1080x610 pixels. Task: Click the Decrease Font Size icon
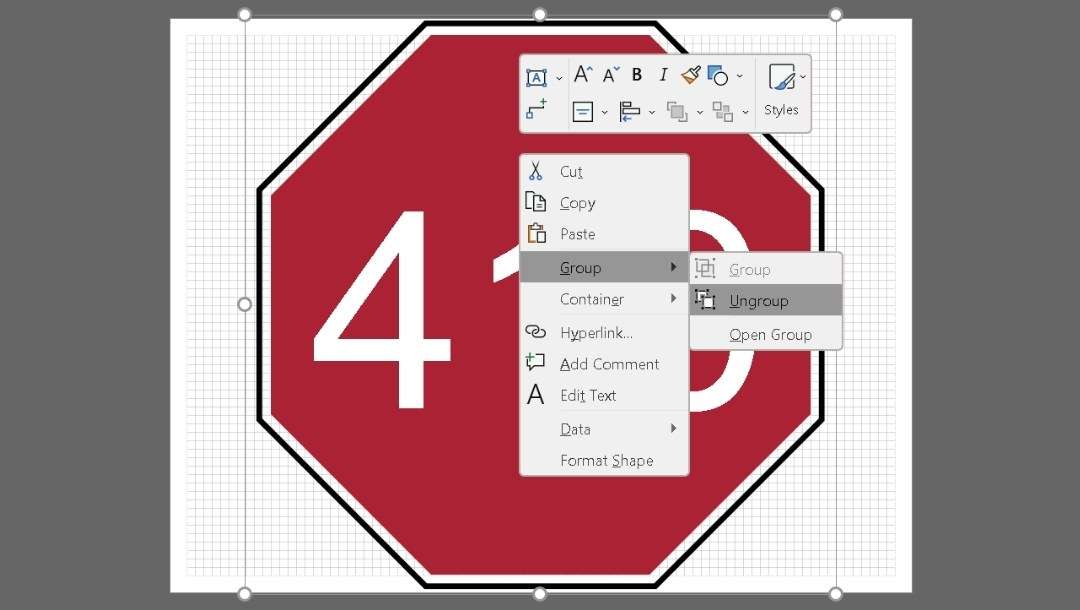point(608,74)
